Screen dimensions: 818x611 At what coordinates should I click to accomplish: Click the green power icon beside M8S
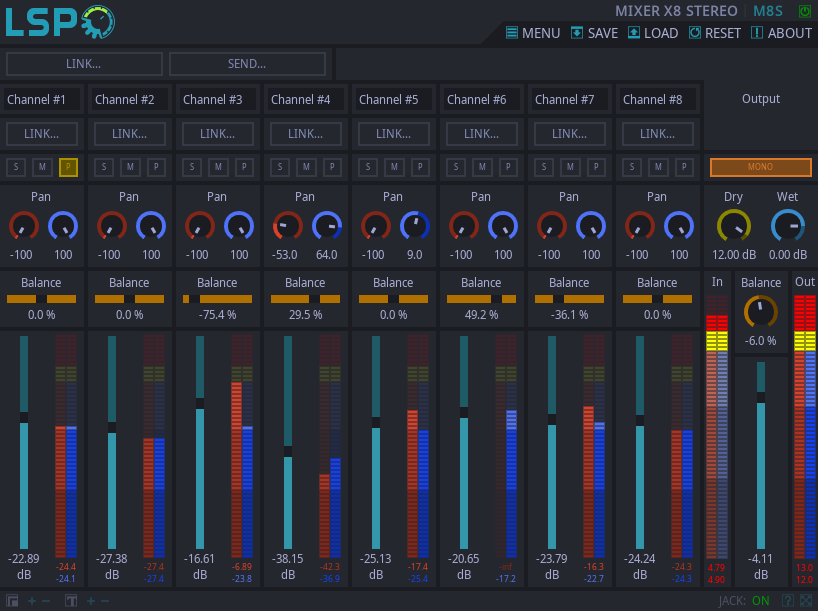coord(804,11)
